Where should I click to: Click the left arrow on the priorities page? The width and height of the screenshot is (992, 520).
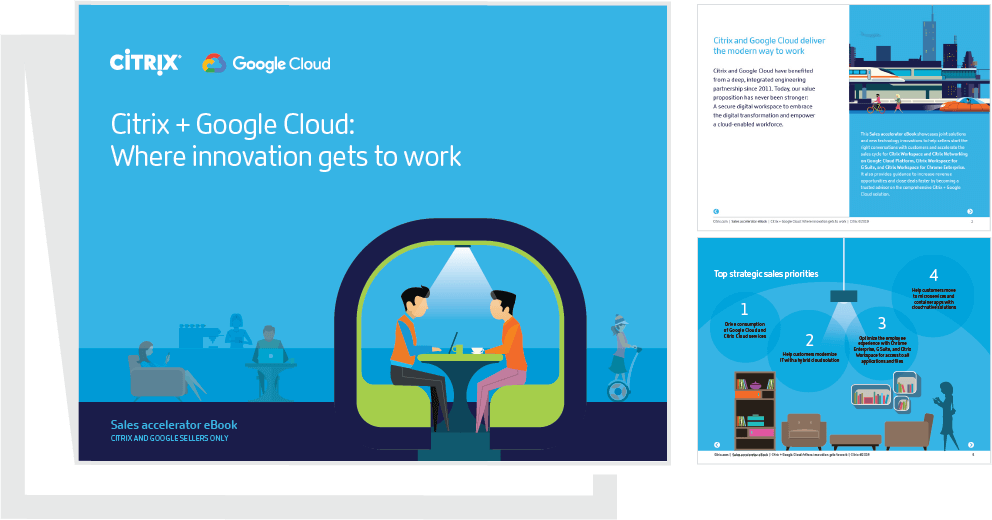716,444
